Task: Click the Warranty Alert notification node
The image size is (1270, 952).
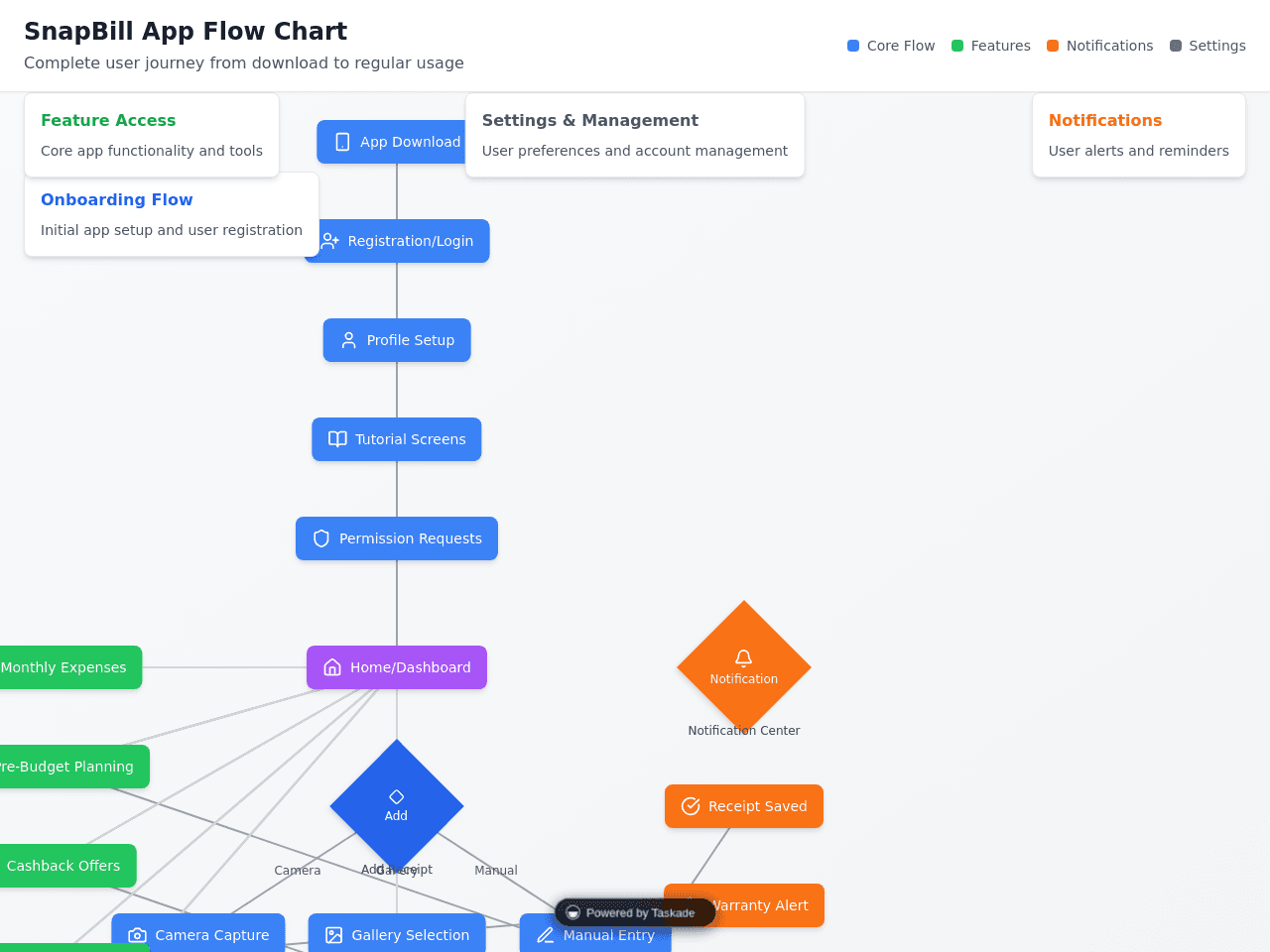Action: (x=744, y=905)
